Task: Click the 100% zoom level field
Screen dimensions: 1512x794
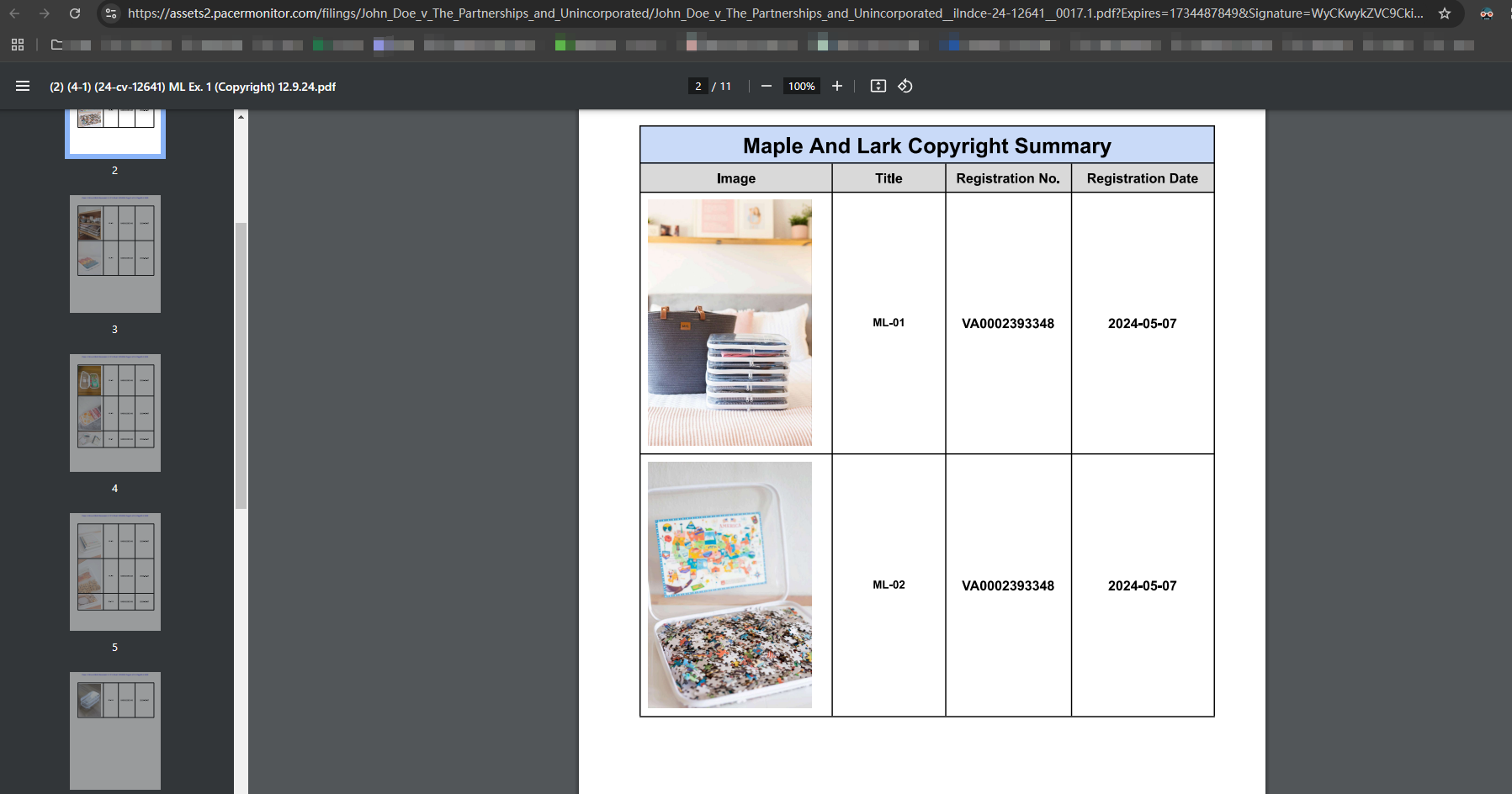Action: pyautogui.click(x=802, y=86)
